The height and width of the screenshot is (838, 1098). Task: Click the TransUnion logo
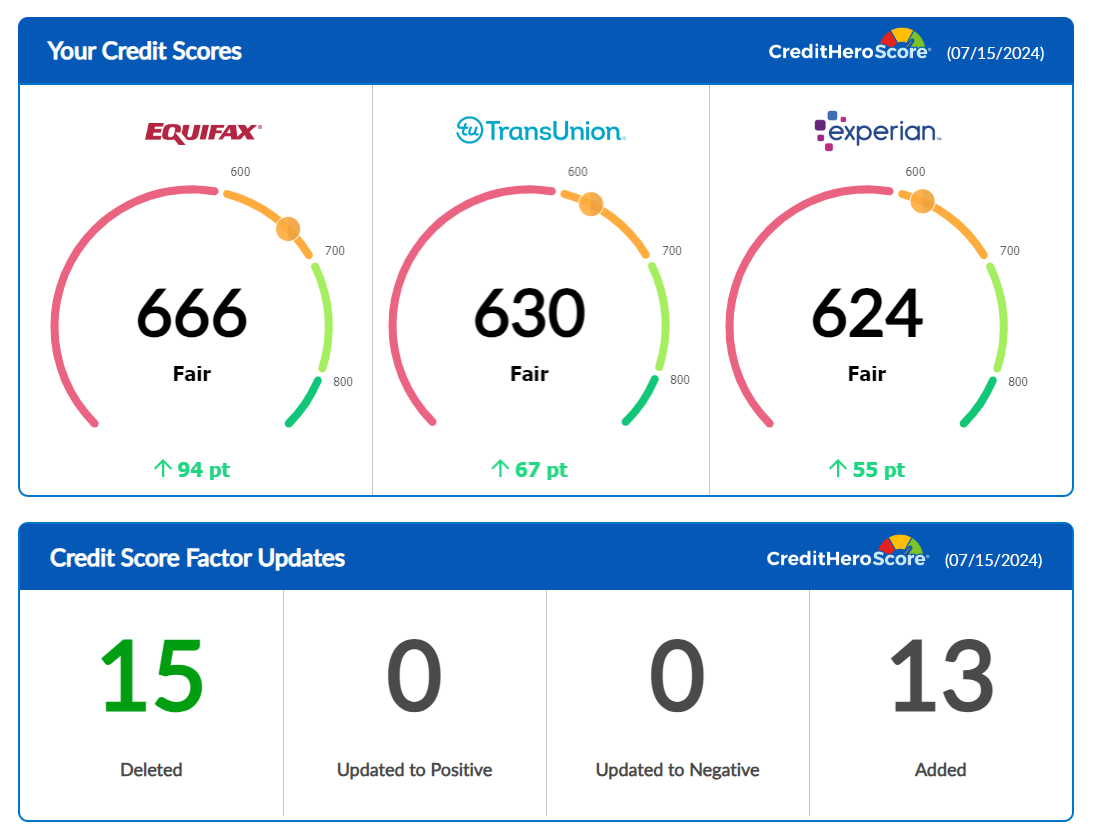coord(541,130)
